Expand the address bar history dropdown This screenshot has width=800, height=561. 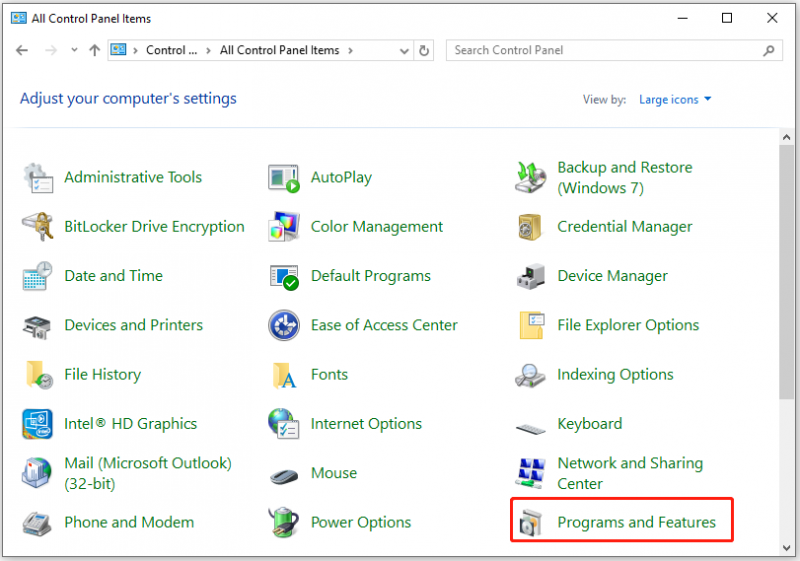(404, 50)
